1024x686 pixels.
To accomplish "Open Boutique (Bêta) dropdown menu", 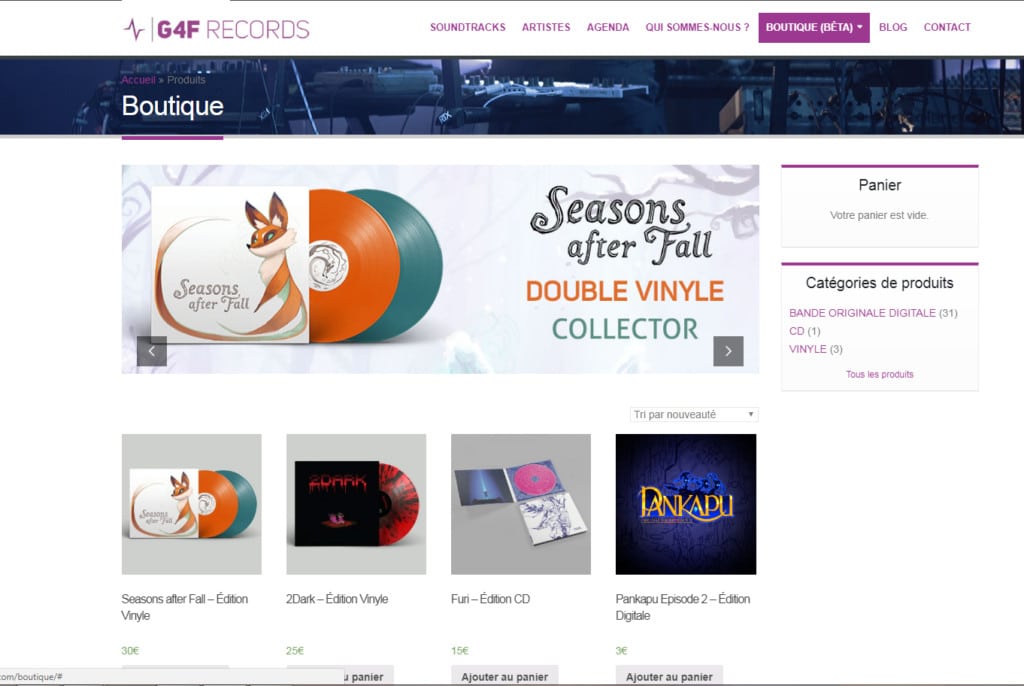I will 814,27.
